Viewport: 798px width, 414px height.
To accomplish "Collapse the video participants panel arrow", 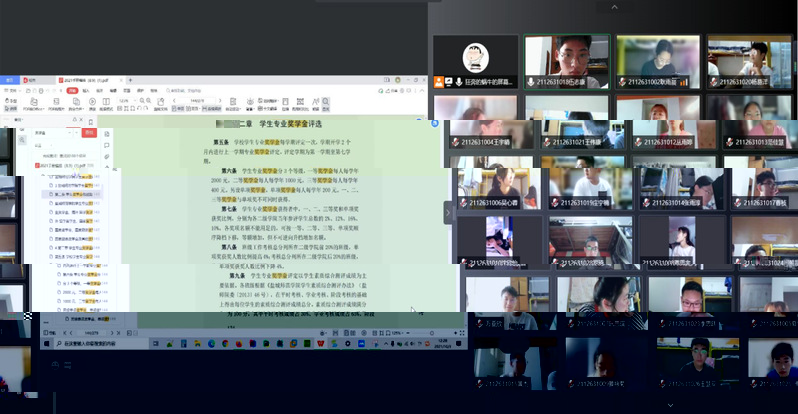I will (x=449, y=210).
